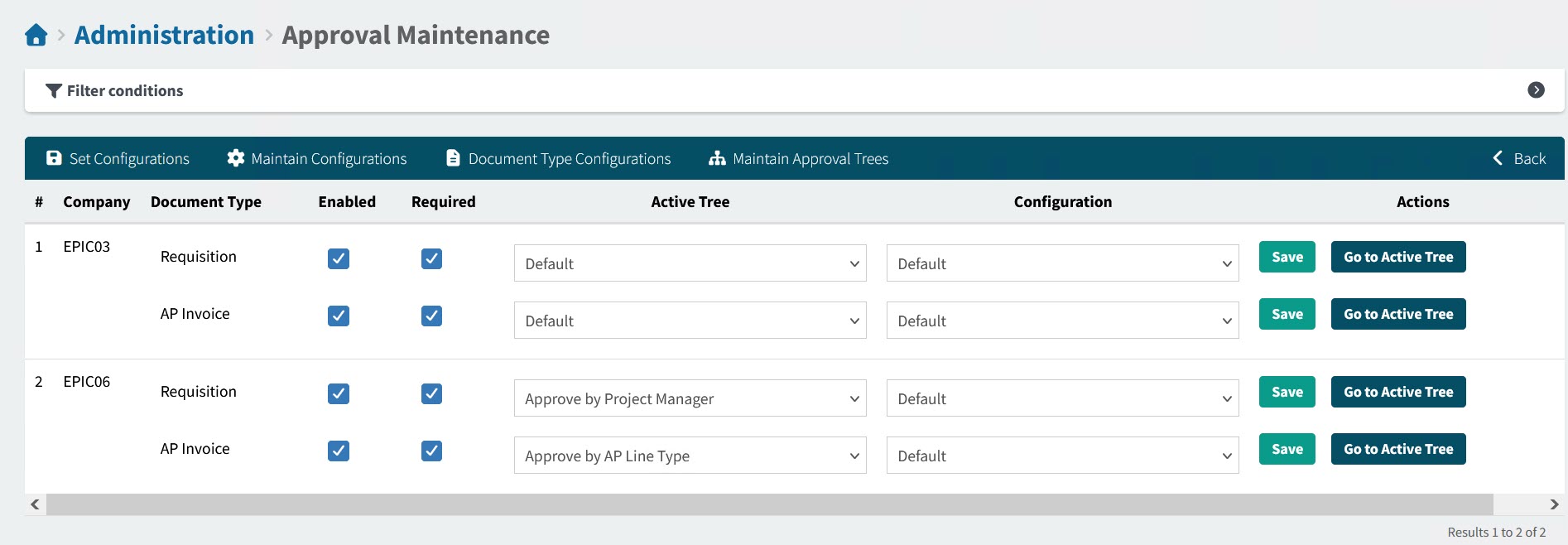Click company cell EPIC03

[x=87, y=247]
